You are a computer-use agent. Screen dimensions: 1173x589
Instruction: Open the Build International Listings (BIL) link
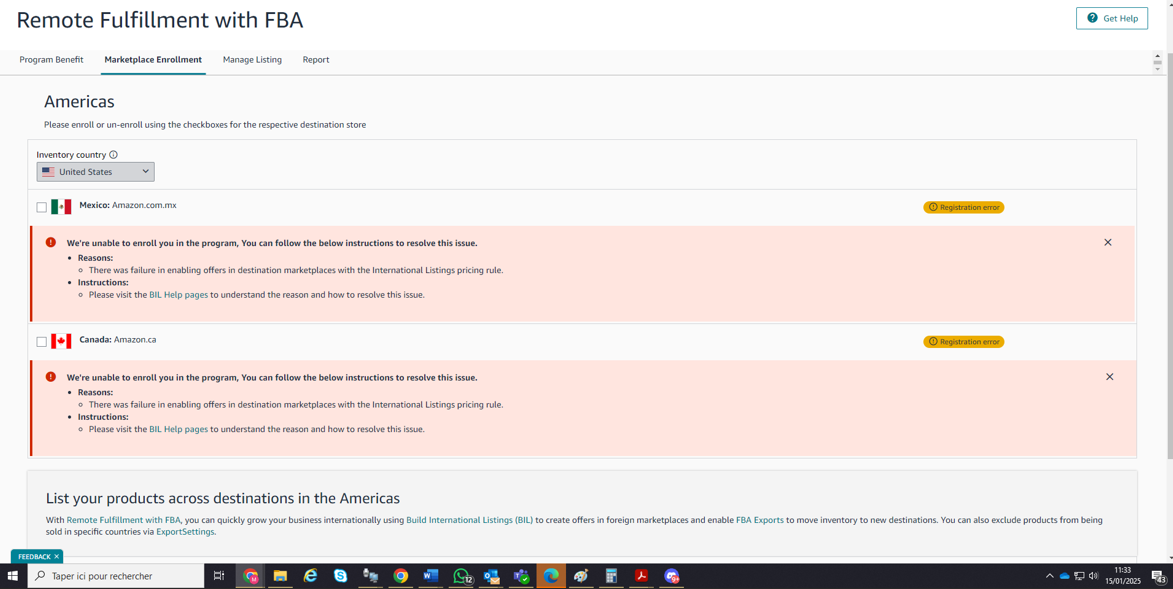(470, 520)
